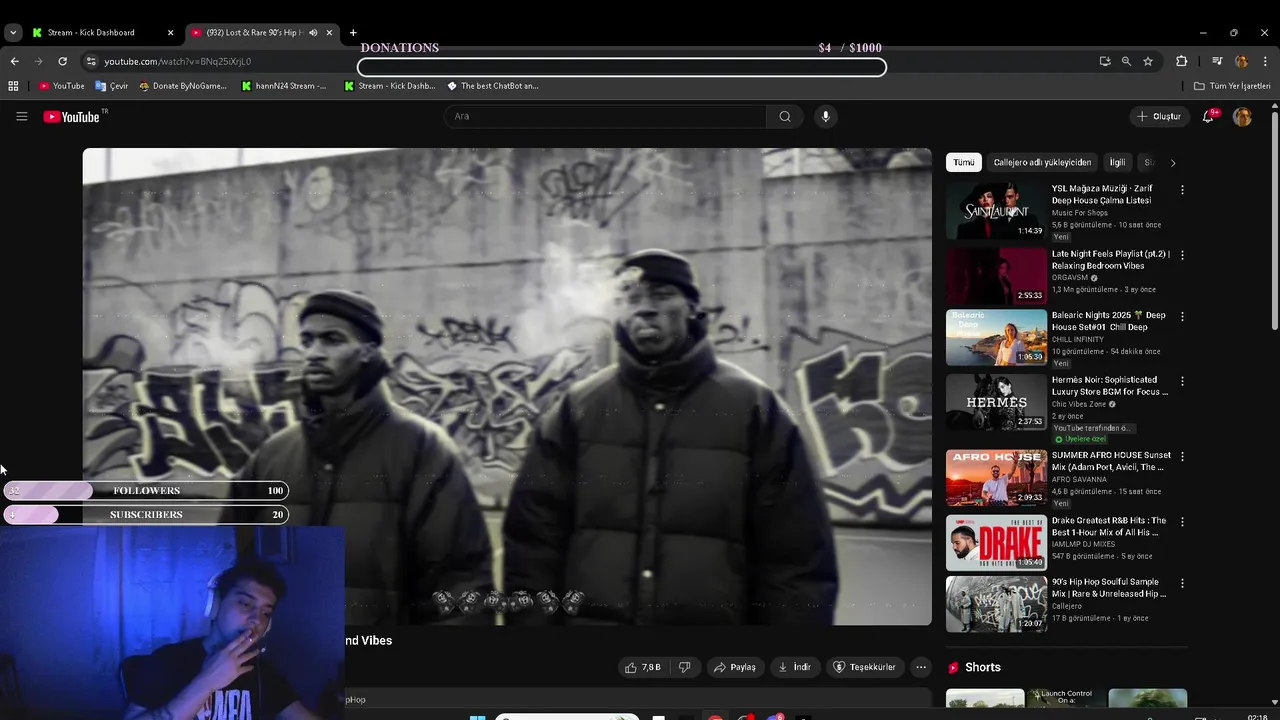Open Chrome extensions puzzle icon
The image size is (1280, 720).
point(1181,61)
